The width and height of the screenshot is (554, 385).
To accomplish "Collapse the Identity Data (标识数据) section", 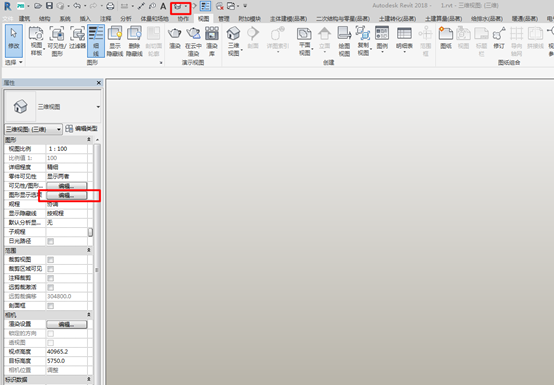I will pyautogui.click(x=89, y=379).
